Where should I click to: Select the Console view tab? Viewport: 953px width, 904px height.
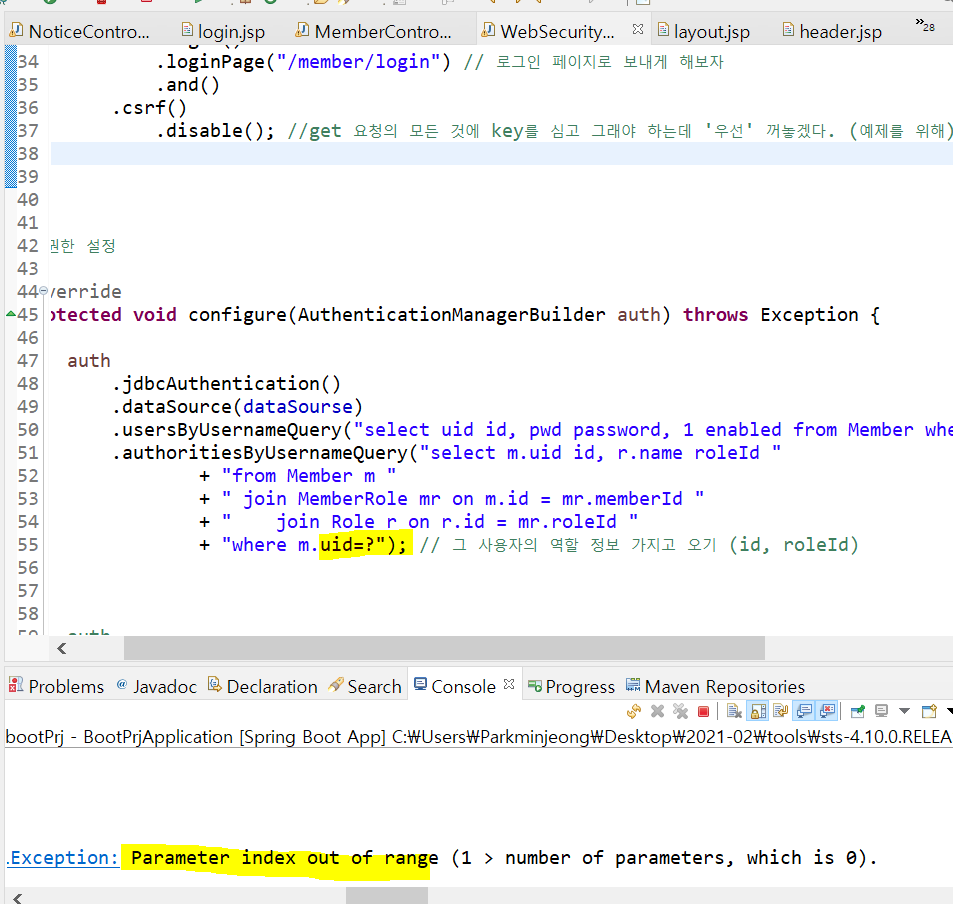point(463,686)
